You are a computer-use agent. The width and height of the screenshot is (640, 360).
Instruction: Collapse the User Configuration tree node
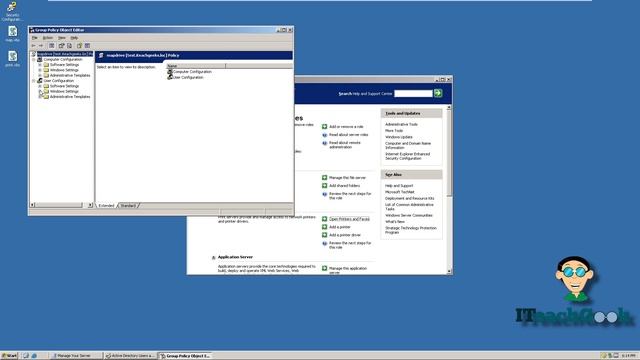[x=34, y=81]
